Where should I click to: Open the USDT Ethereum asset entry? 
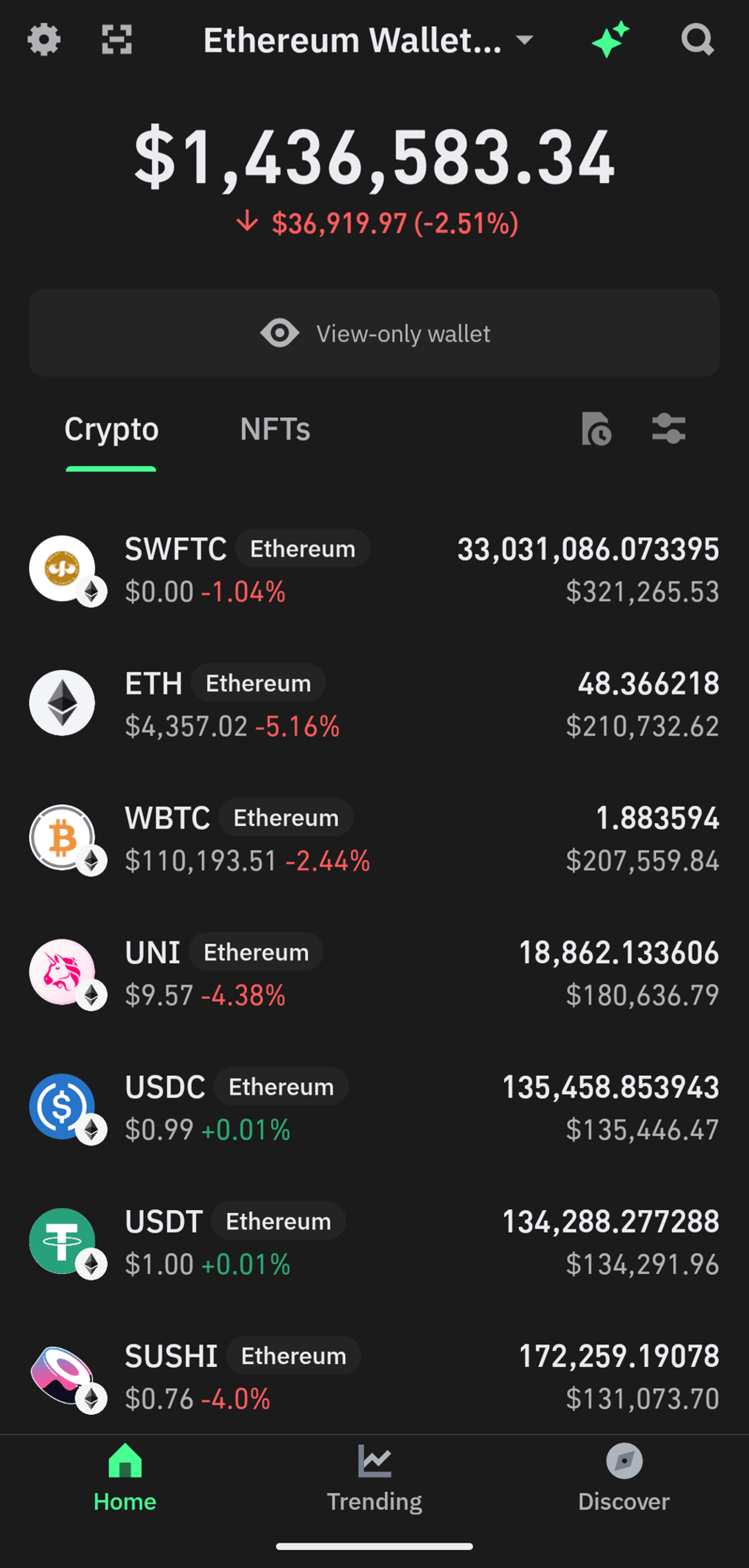coord(374,1242)
